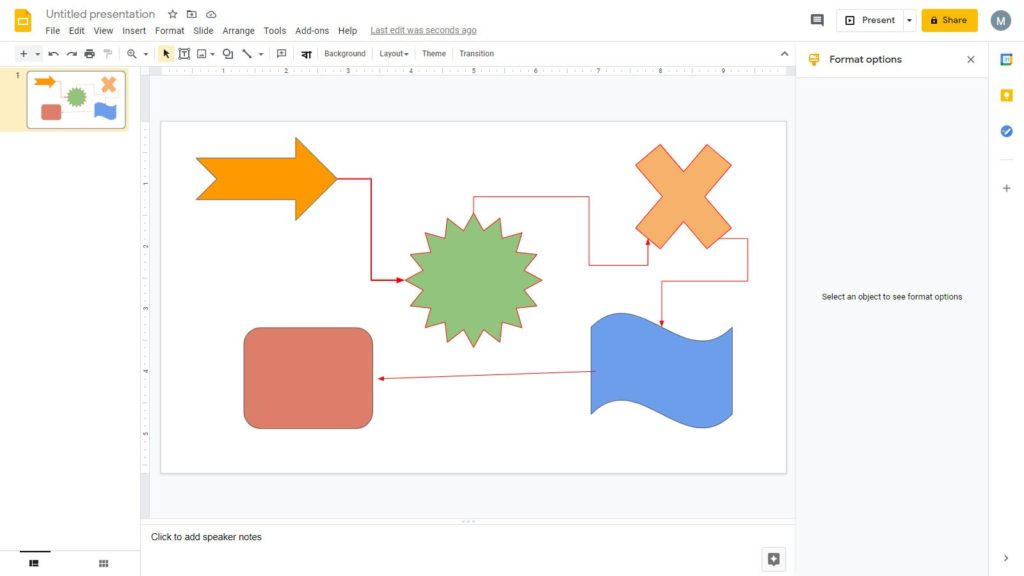The height and width of the screenshot is (576, 1024).
Task: Open the File menu
Action: [52, 31]
